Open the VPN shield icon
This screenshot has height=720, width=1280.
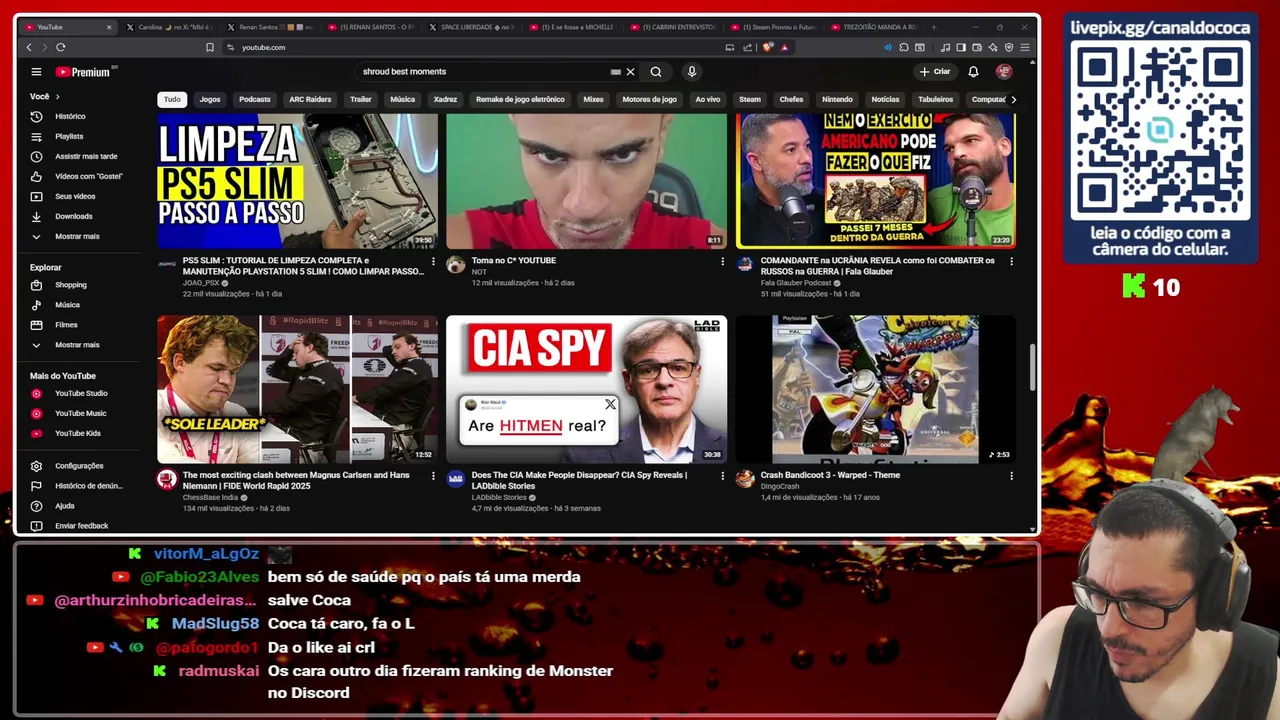[1009, 47]
